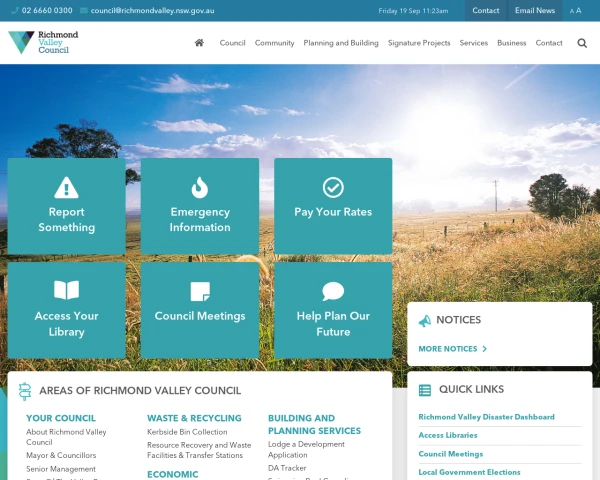This screenshot has height=480, width=600.
Task: Select the Pay Your Rates checkmark tile
Action: click(x=333, y=206)
